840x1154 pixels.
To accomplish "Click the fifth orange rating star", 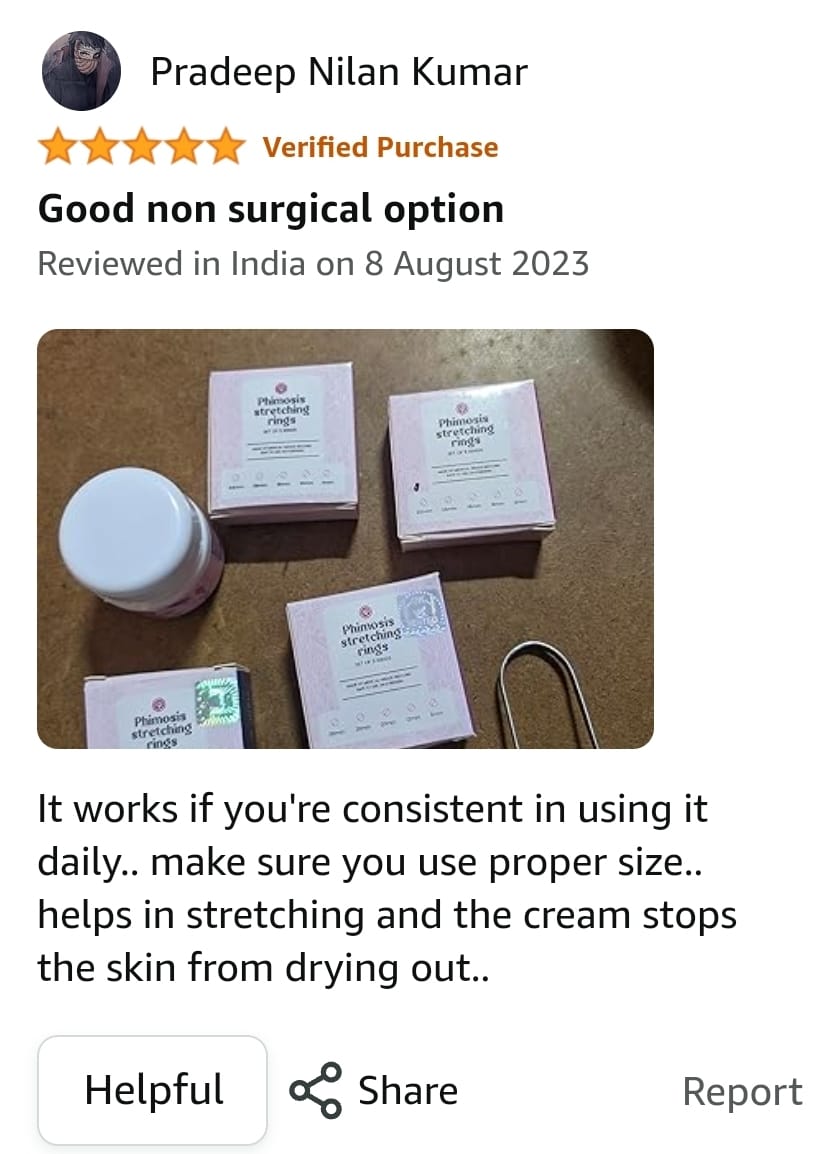I will (x=226, y=146).
